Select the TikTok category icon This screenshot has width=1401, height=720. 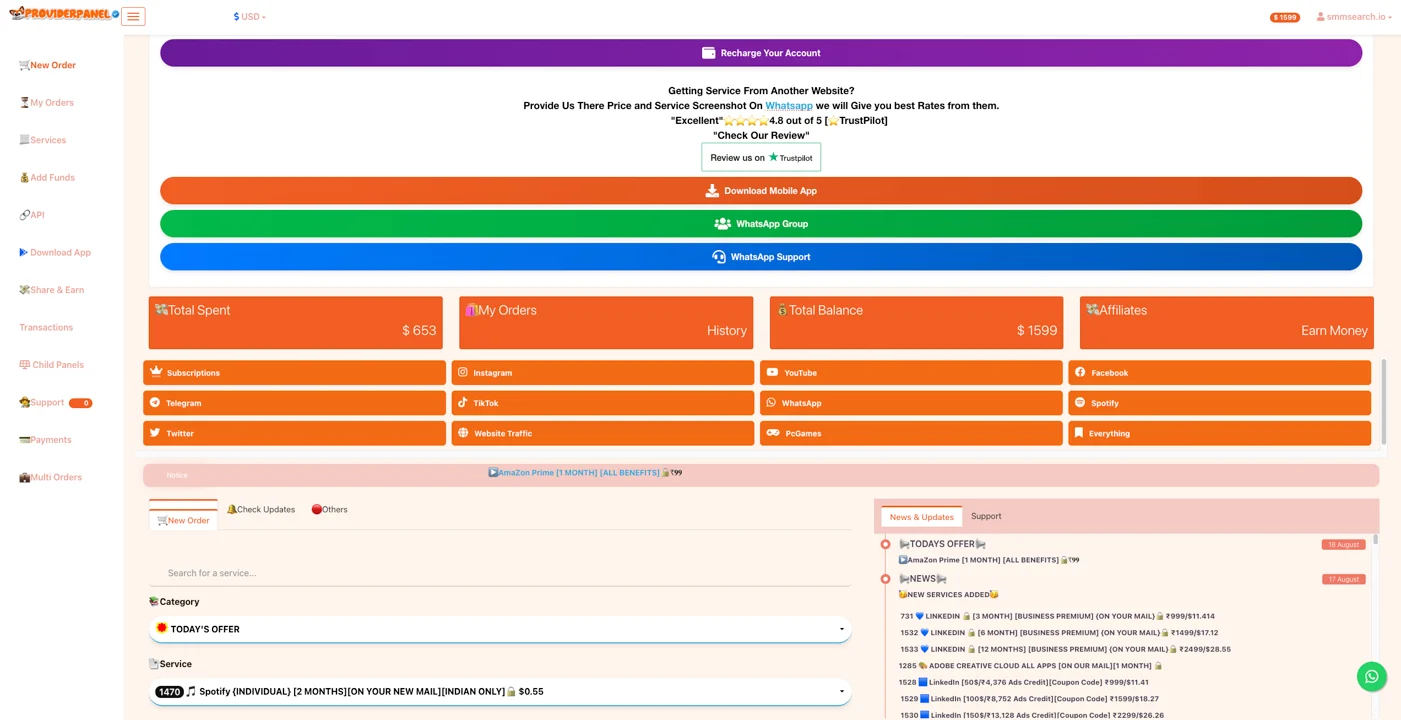463,403
